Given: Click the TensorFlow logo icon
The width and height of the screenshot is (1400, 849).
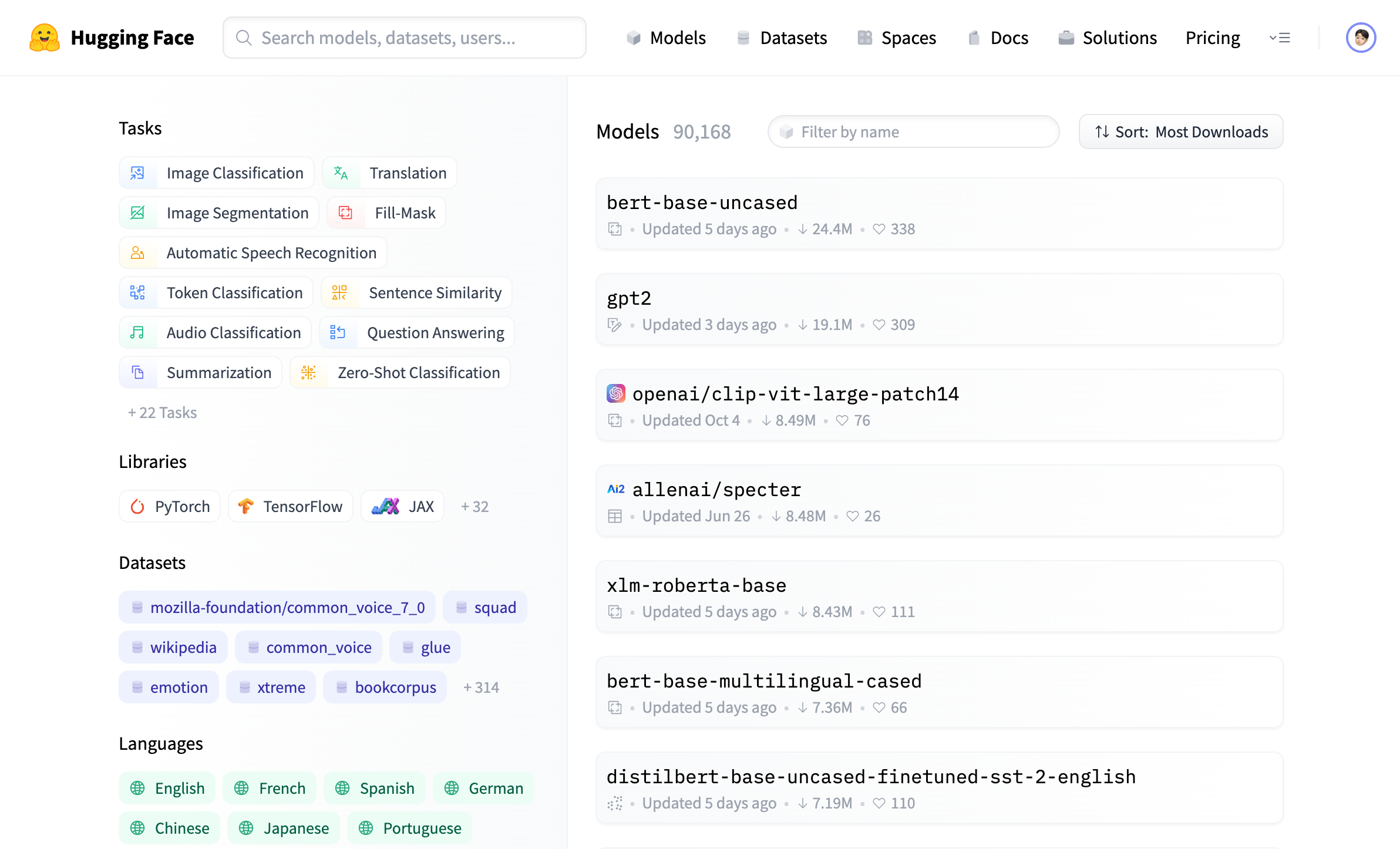Looking at the screenshot, I should 245,507.
